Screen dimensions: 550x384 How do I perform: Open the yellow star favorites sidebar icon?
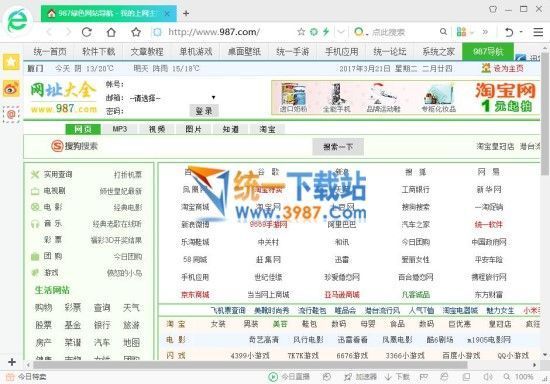coord(11,62)
